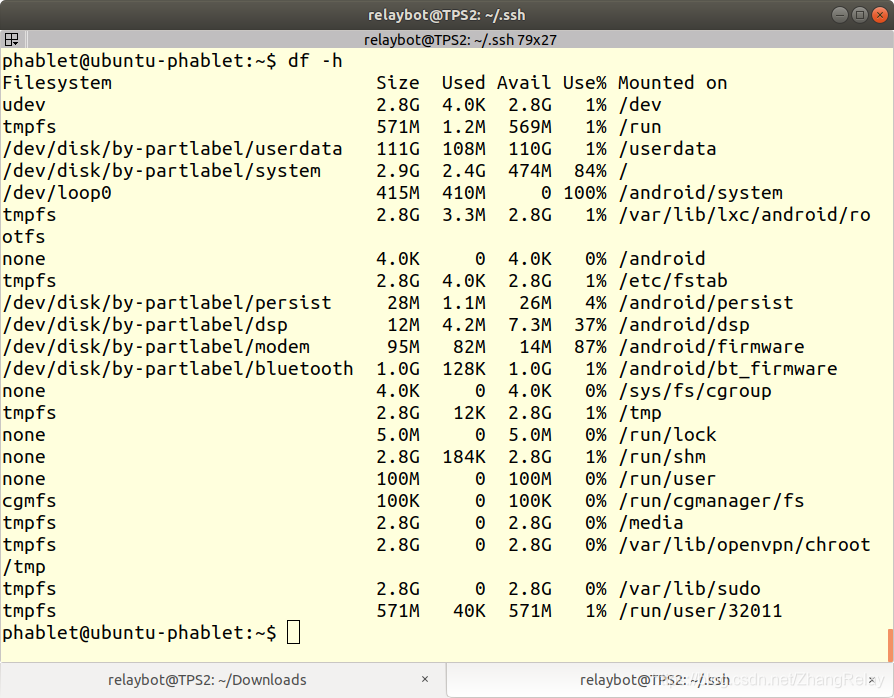
Task: Click the '/run/cgmanager/fs' mount point
Action: point(712,501)
